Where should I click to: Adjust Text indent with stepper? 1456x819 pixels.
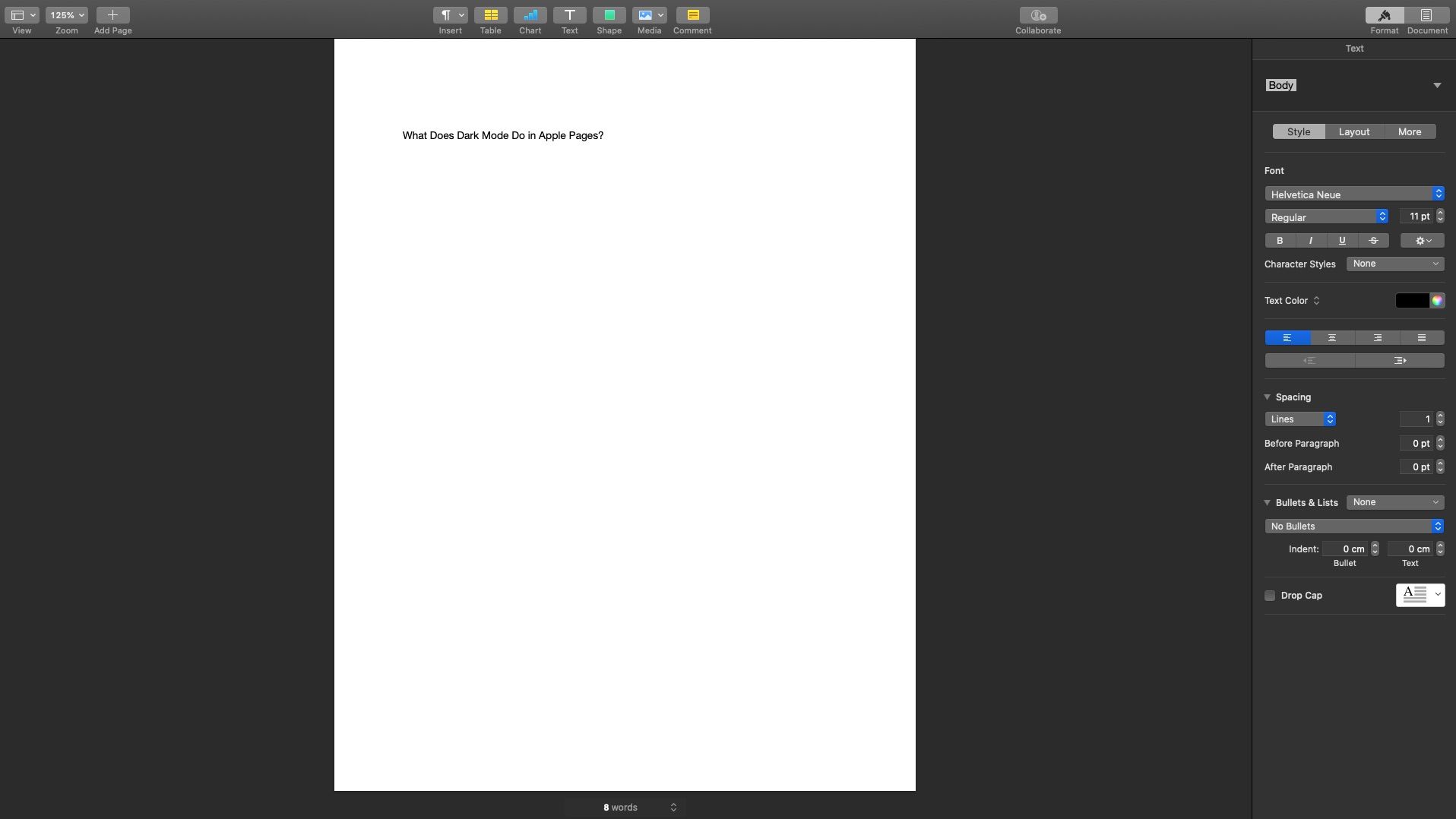pos(1440,549)
